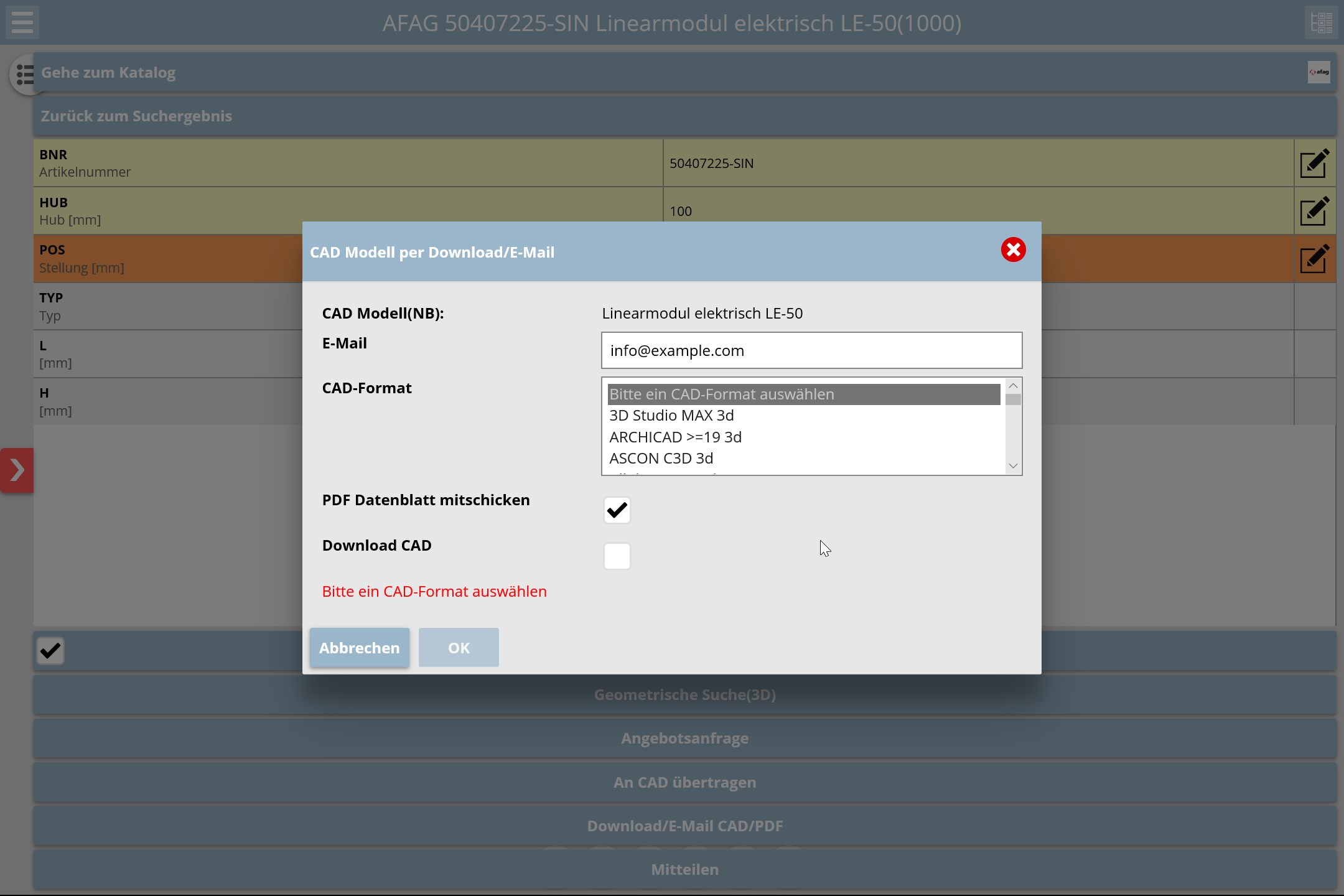Click the E-Mail input field
1344x896 pixels.
pos(811,351)
